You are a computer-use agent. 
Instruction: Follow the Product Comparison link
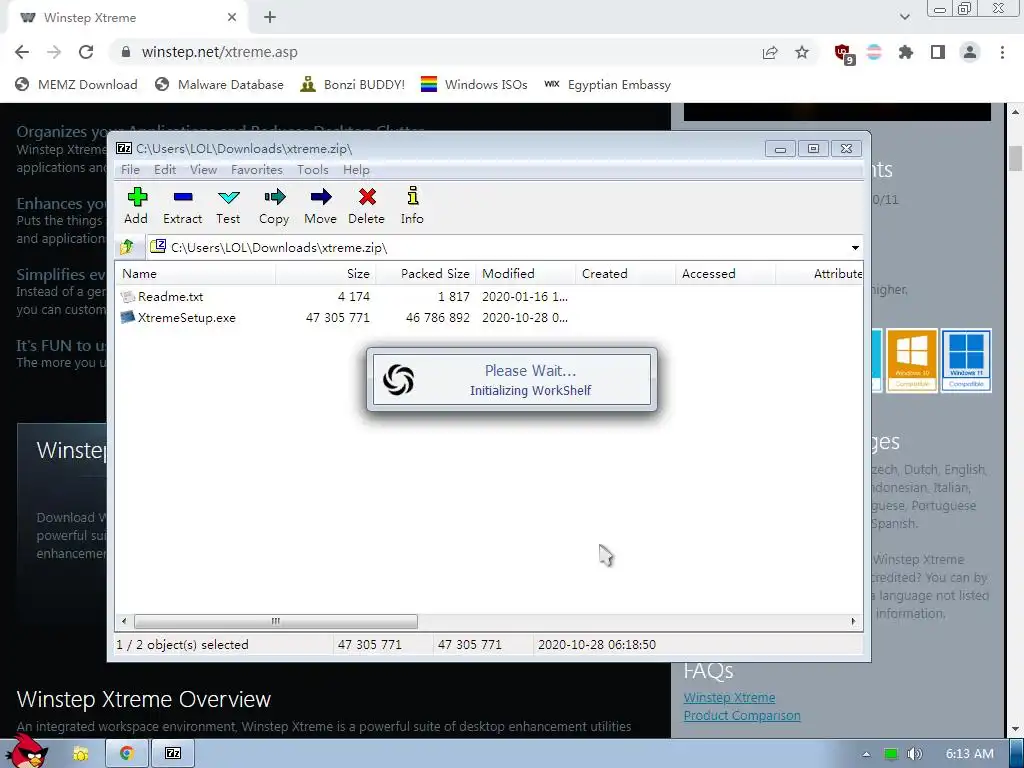[742, 716]
